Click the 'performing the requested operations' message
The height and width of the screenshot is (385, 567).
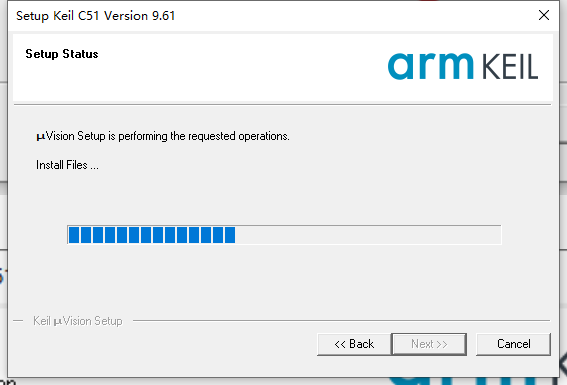click(204, 136)
